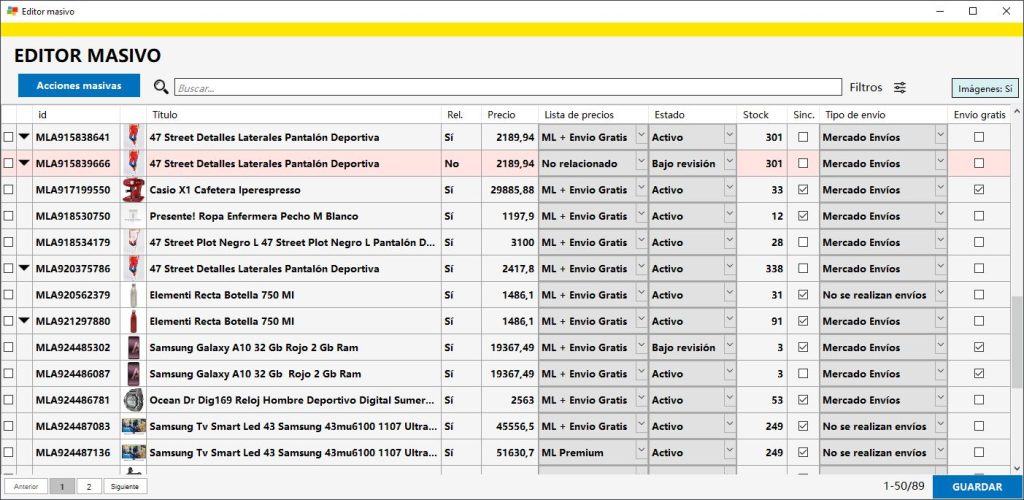Expand variations arrow for MLA915838641
The width and height of the screenshot is (1024, 500).
[x=24, y=137]
